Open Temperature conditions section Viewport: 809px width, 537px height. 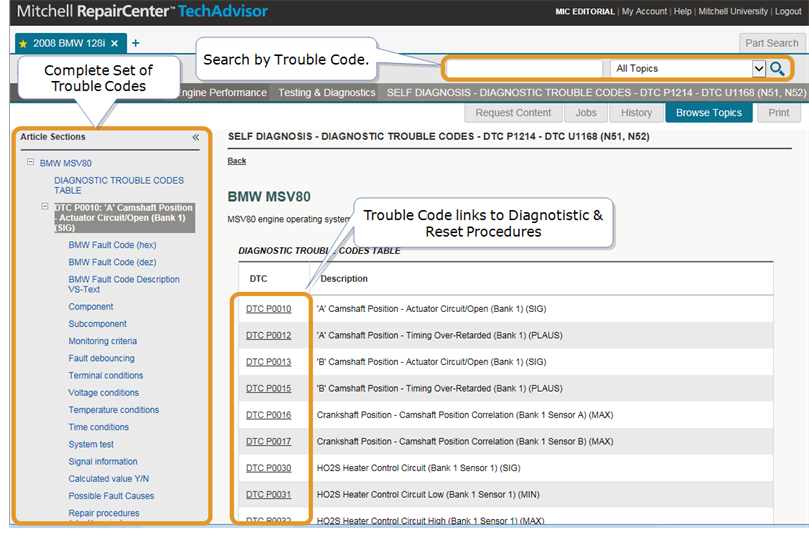pyautogui.click(x=114, y=410)
